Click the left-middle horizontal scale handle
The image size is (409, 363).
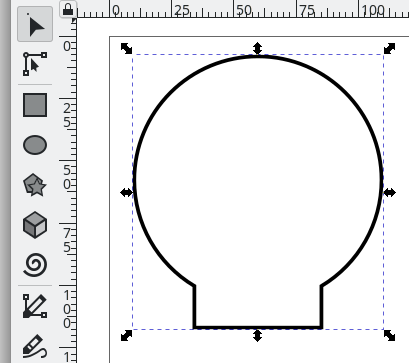point(126,192)
